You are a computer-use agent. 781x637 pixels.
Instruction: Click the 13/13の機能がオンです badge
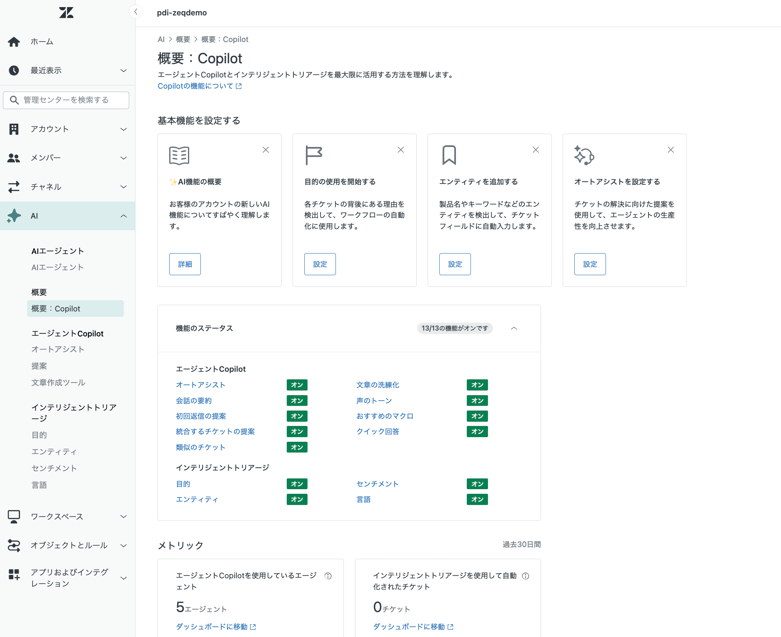tap(455, 329)
